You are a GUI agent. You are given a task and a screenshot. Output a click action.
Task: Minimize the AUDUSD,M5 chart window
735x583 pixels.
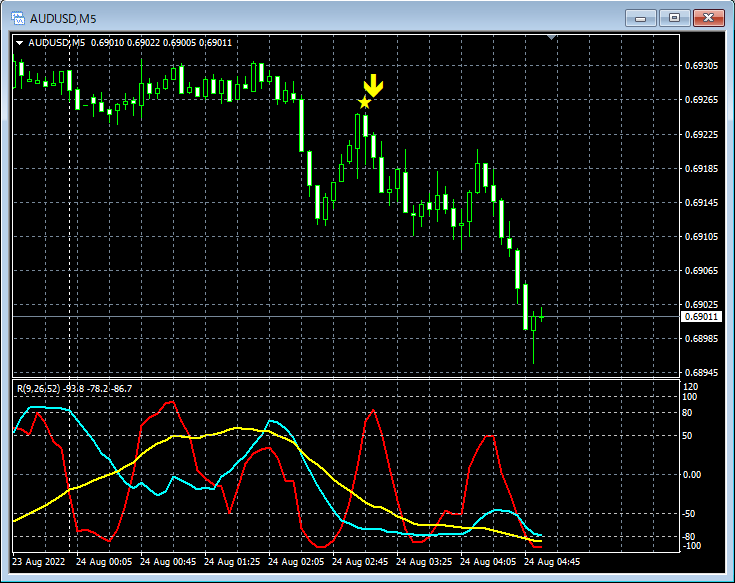[640, 18]
